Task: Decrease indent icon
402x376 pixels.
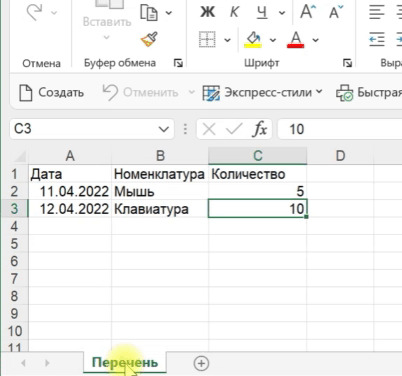Action: [x=377, y=40]
